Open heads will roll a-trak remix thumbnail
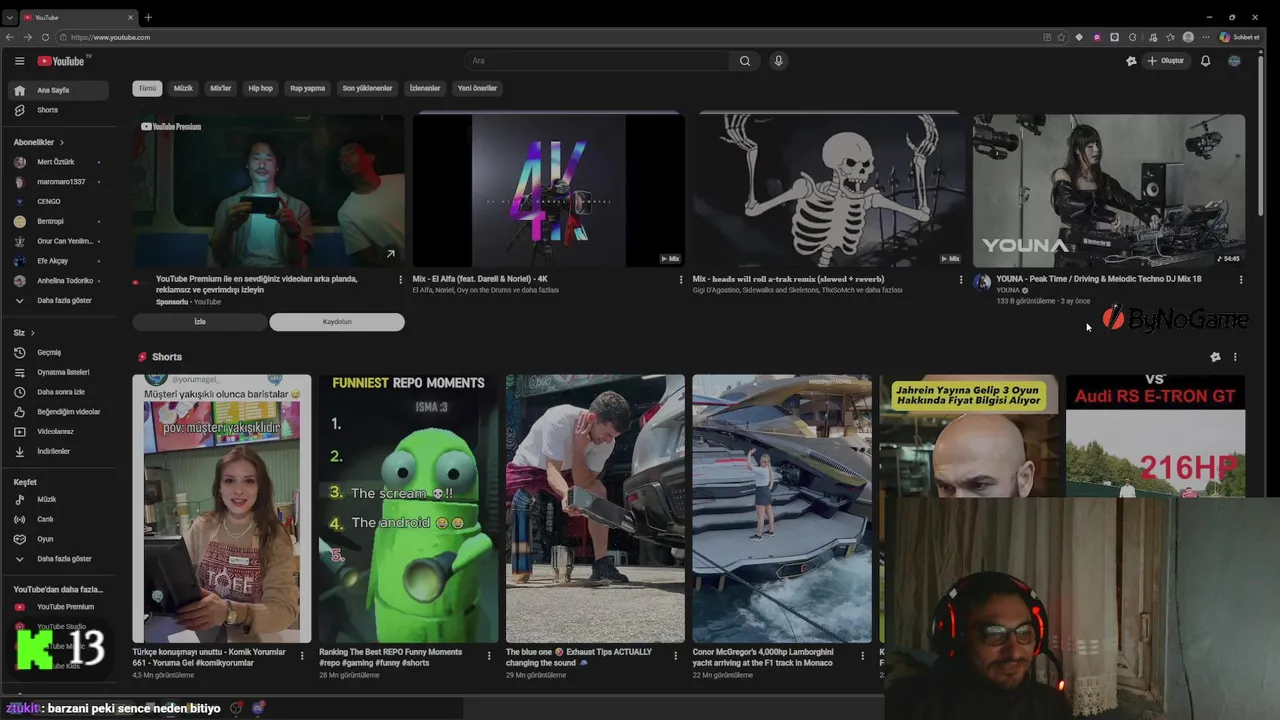This screenshot has width=1280, height=720. (829, 190)
